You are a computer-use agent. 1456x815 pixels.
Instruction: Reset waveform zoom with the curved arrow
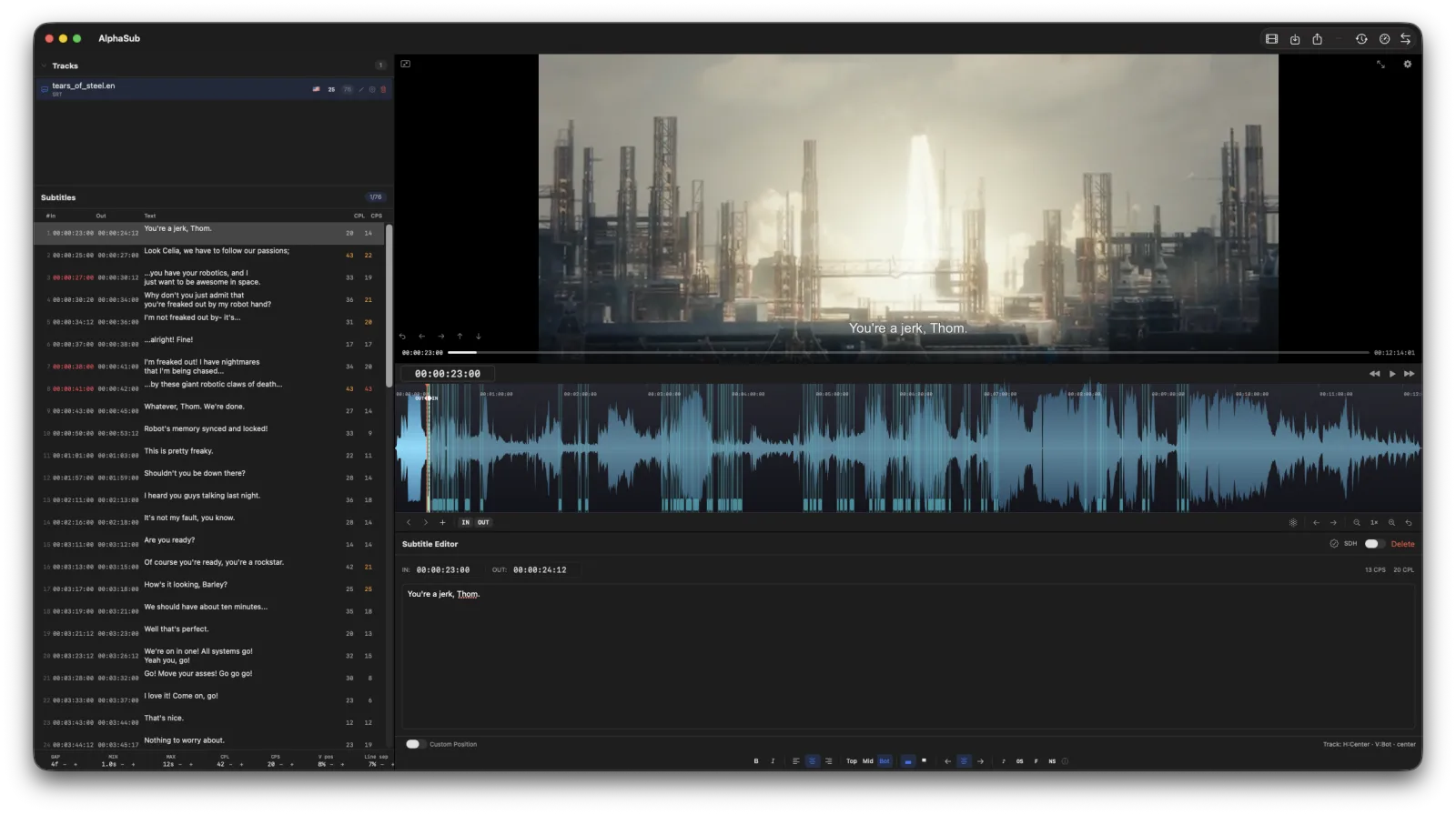coord(1409,523)
